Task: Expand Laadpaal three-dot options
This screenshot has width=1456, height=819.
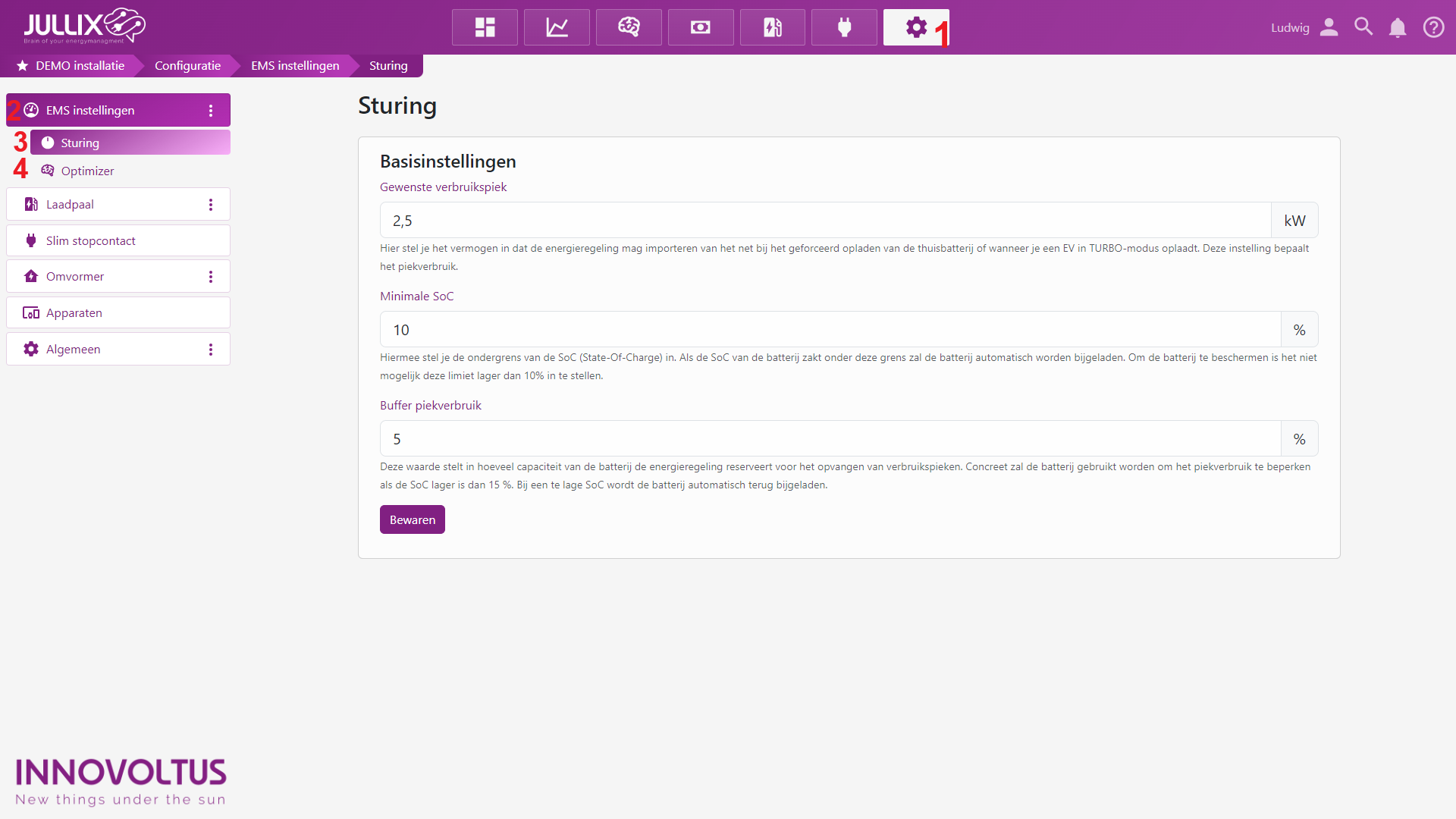Action: (x=211, y=205)
